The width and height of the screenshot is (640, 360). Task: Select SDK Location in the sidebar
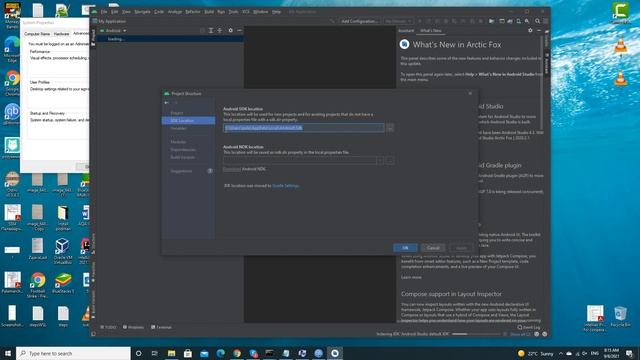tap(189, 120)
